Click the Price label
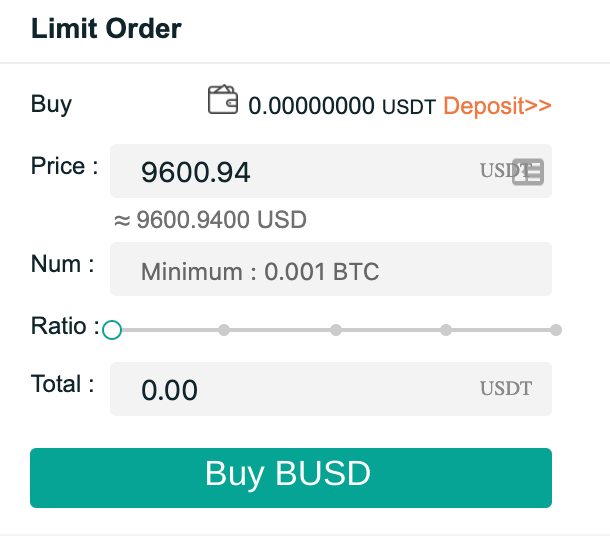610x536 pixels. (65, 166)
